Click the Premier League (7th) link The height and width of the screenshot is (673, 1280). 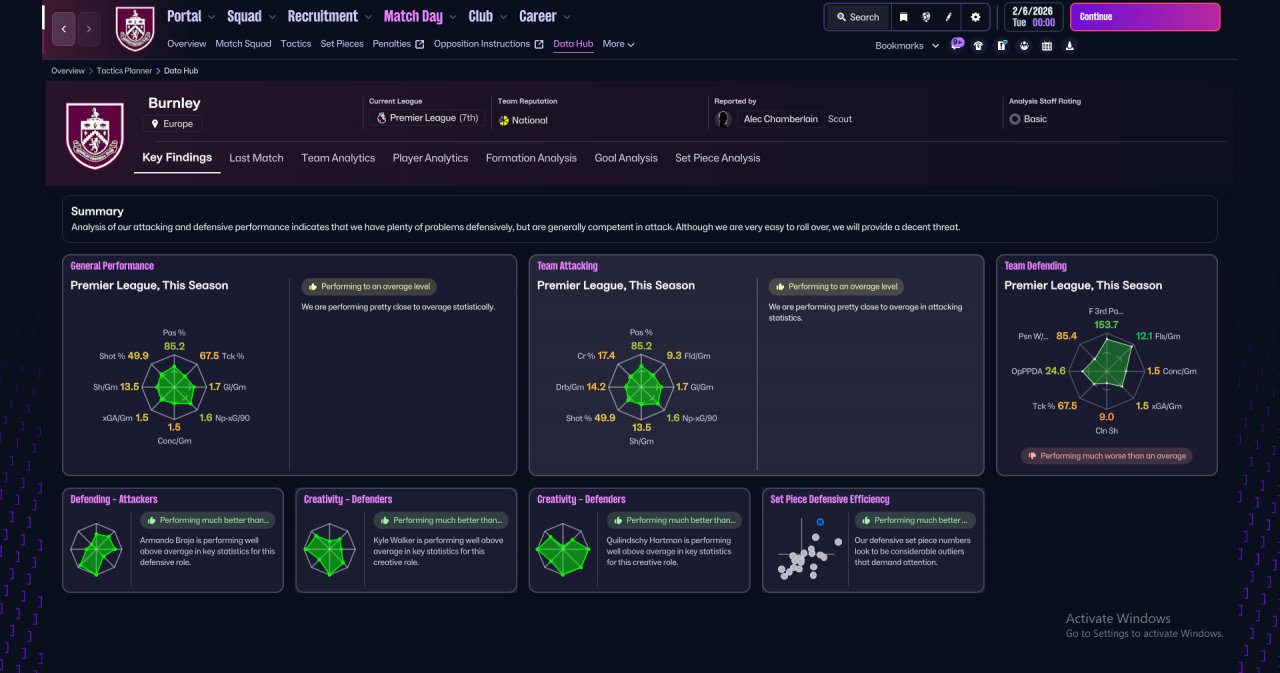click(434, 118)
